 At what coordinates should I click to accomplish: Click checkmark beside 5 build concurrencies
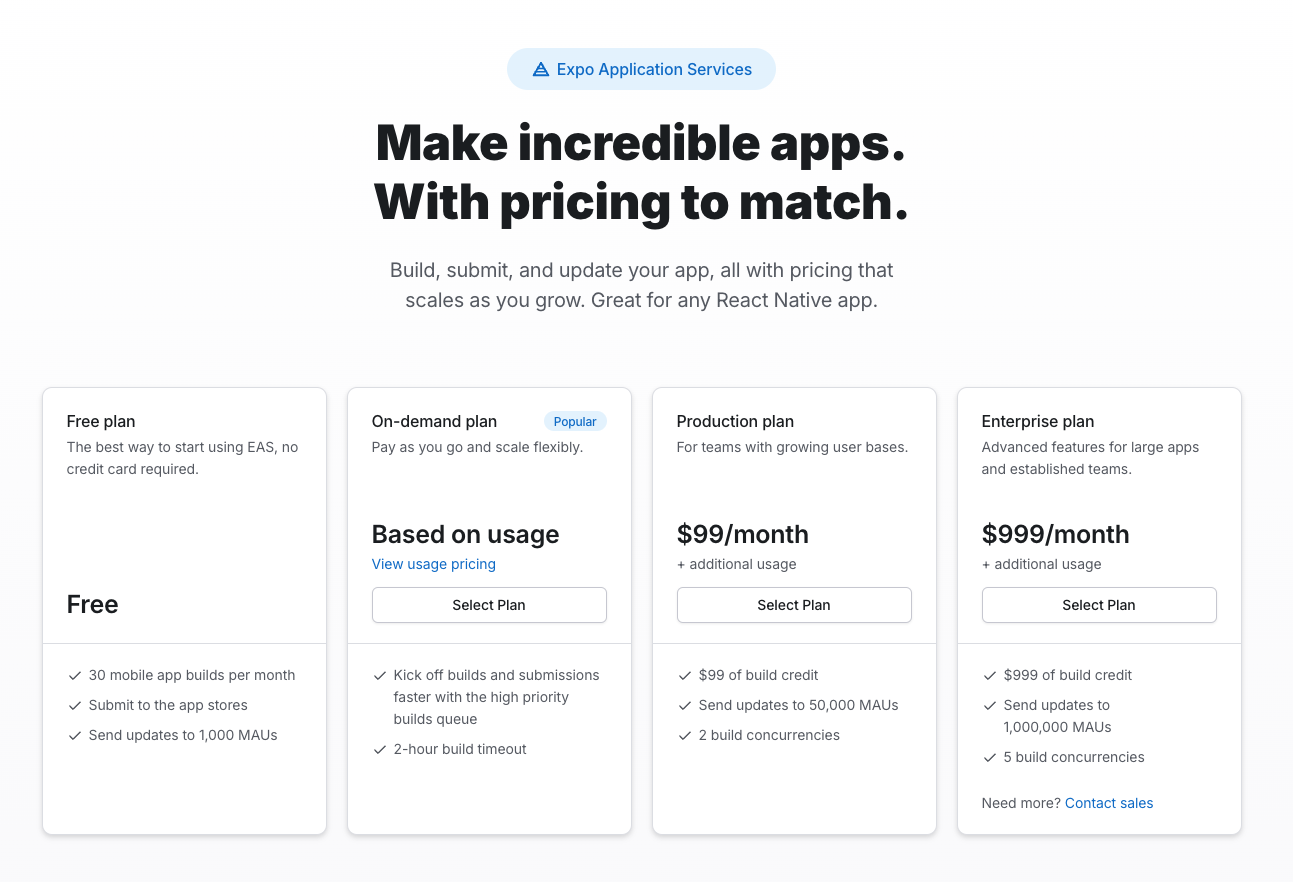point(990,757)
